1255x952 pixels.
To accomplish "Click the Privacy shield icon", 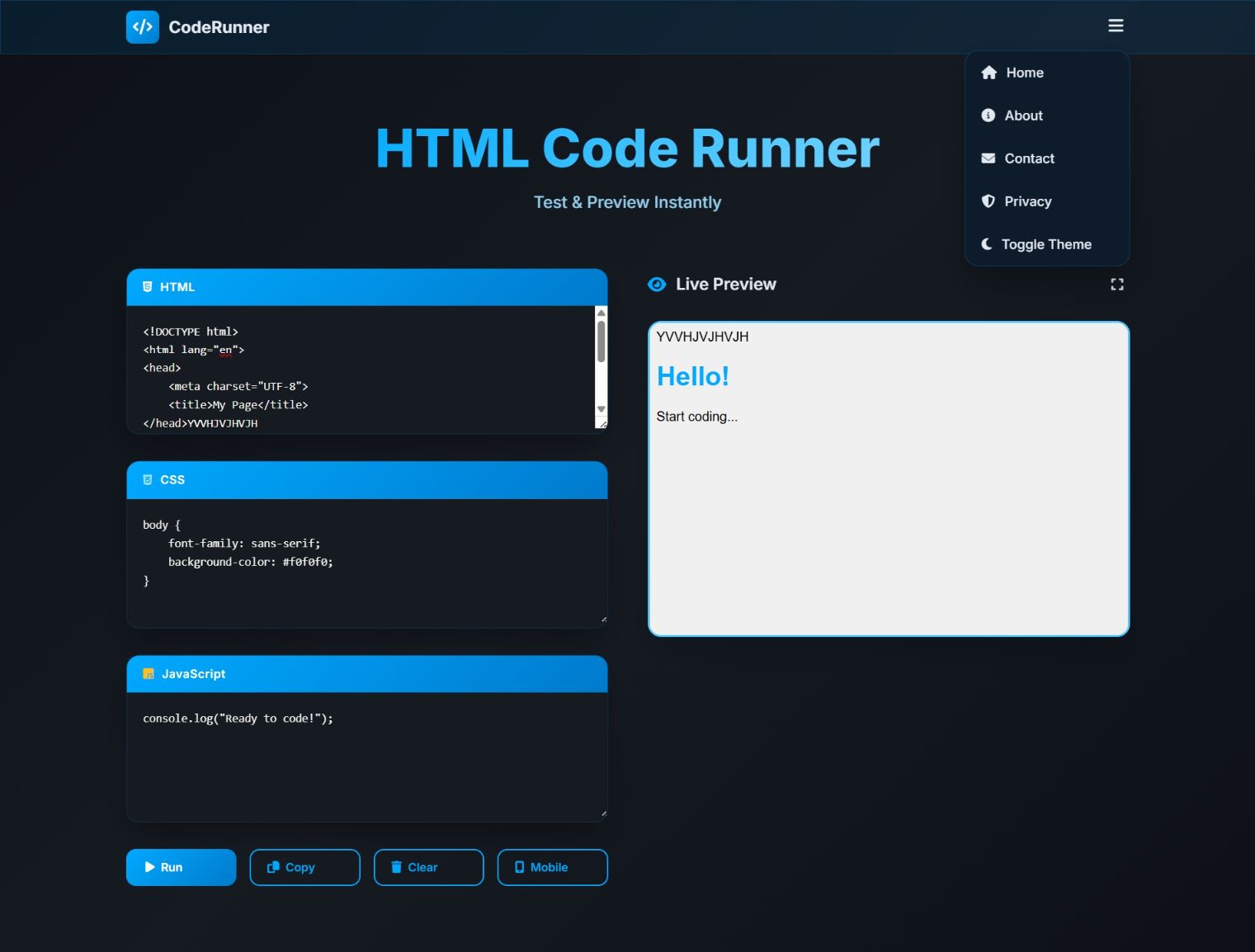I will [988, 201].
